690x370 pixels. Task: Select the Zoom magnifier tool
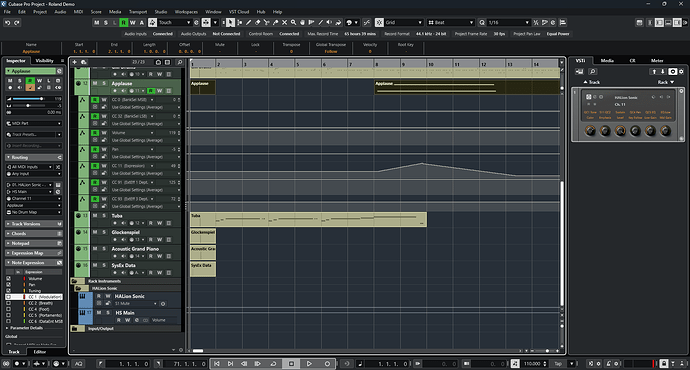pos(294,22)
